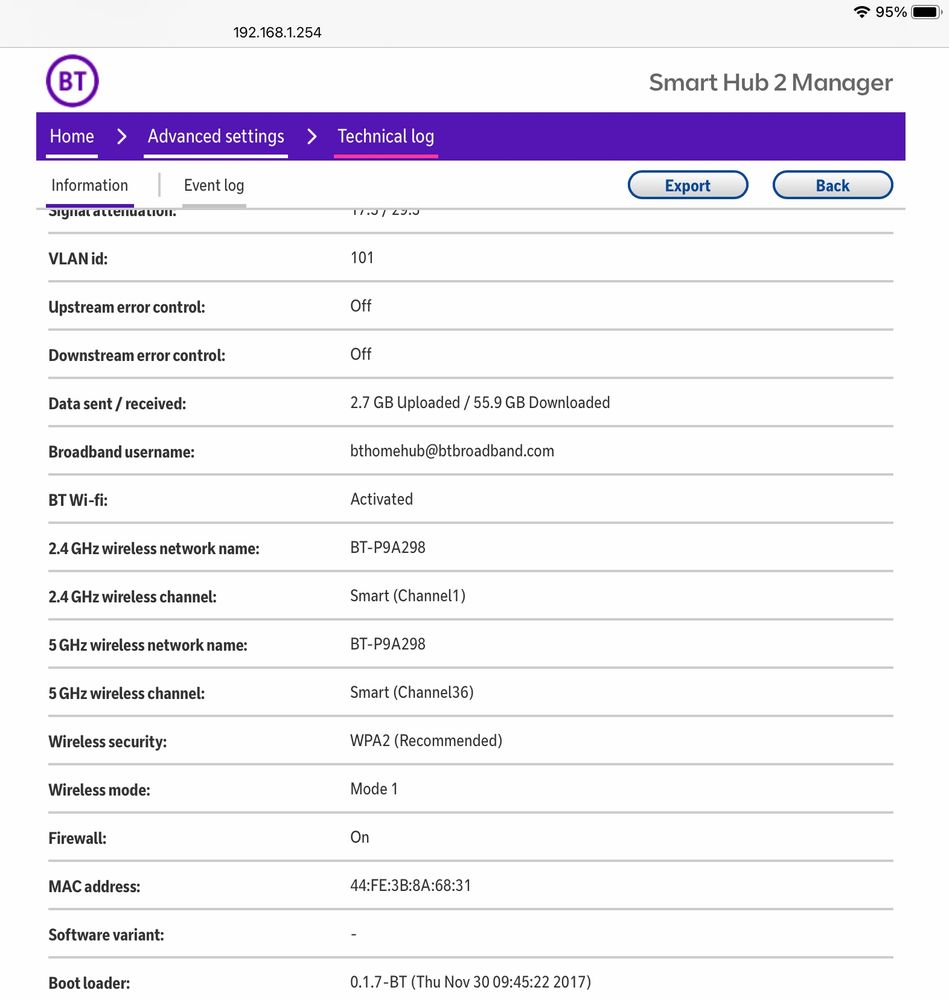Go to Home in the breadcrumb

tap(72, 136)
